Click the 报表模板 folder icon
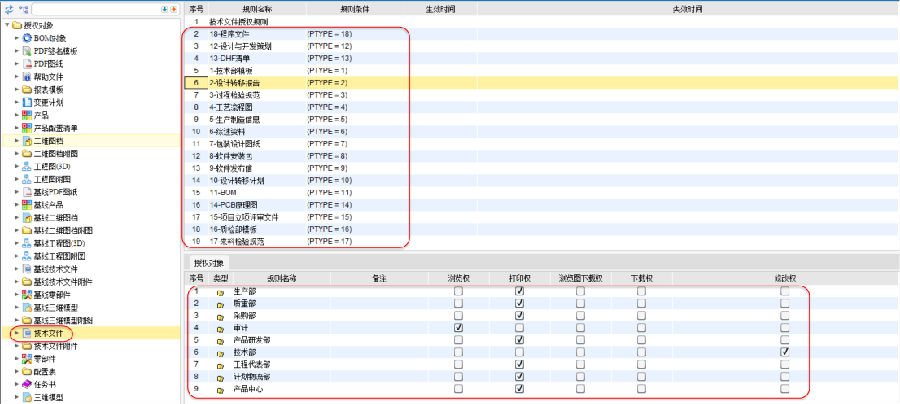Viewport: 900px width, 404px height. click(x=27, y=90)
